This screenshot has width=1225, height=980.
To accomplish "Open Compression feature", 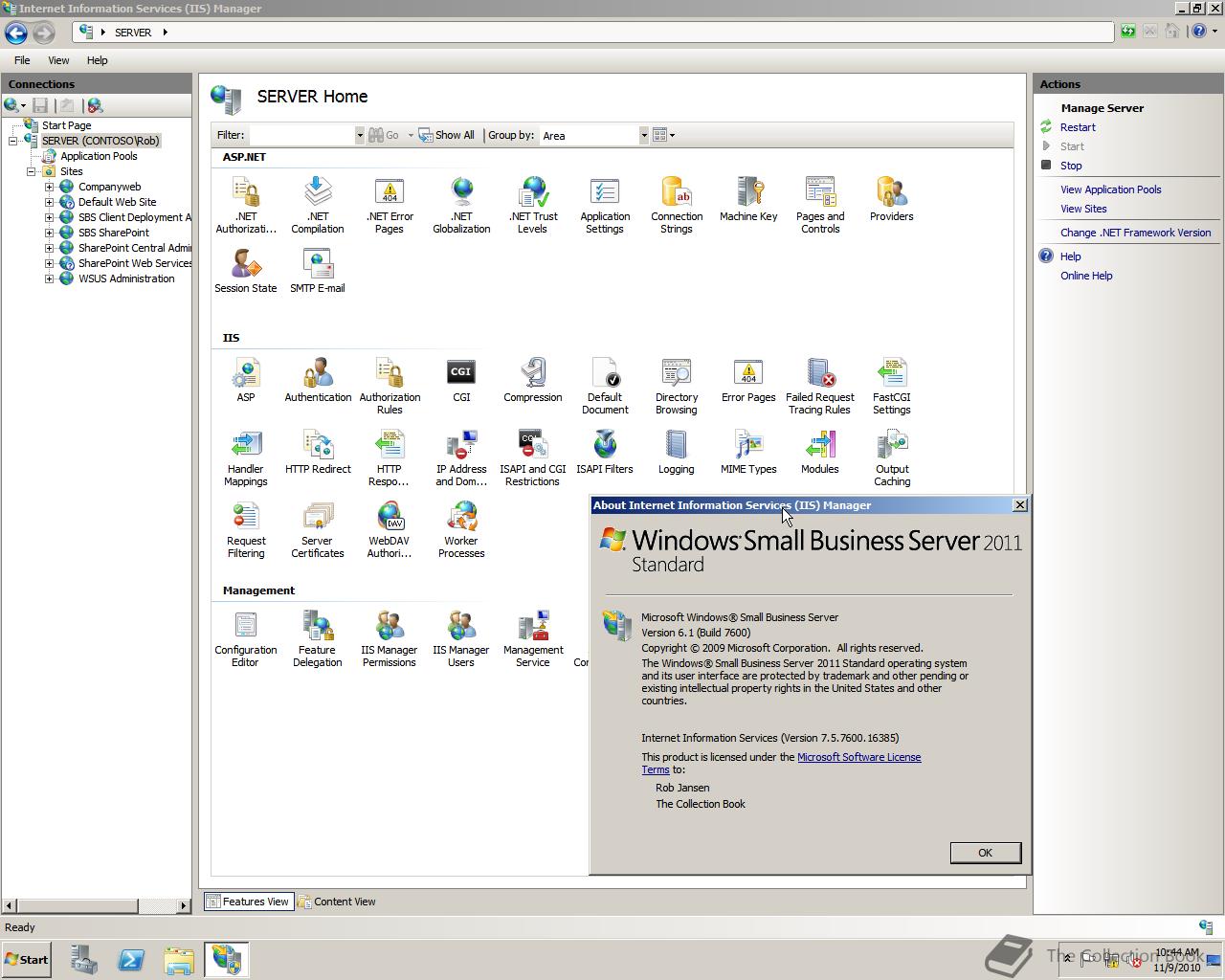I will (533, 380).
